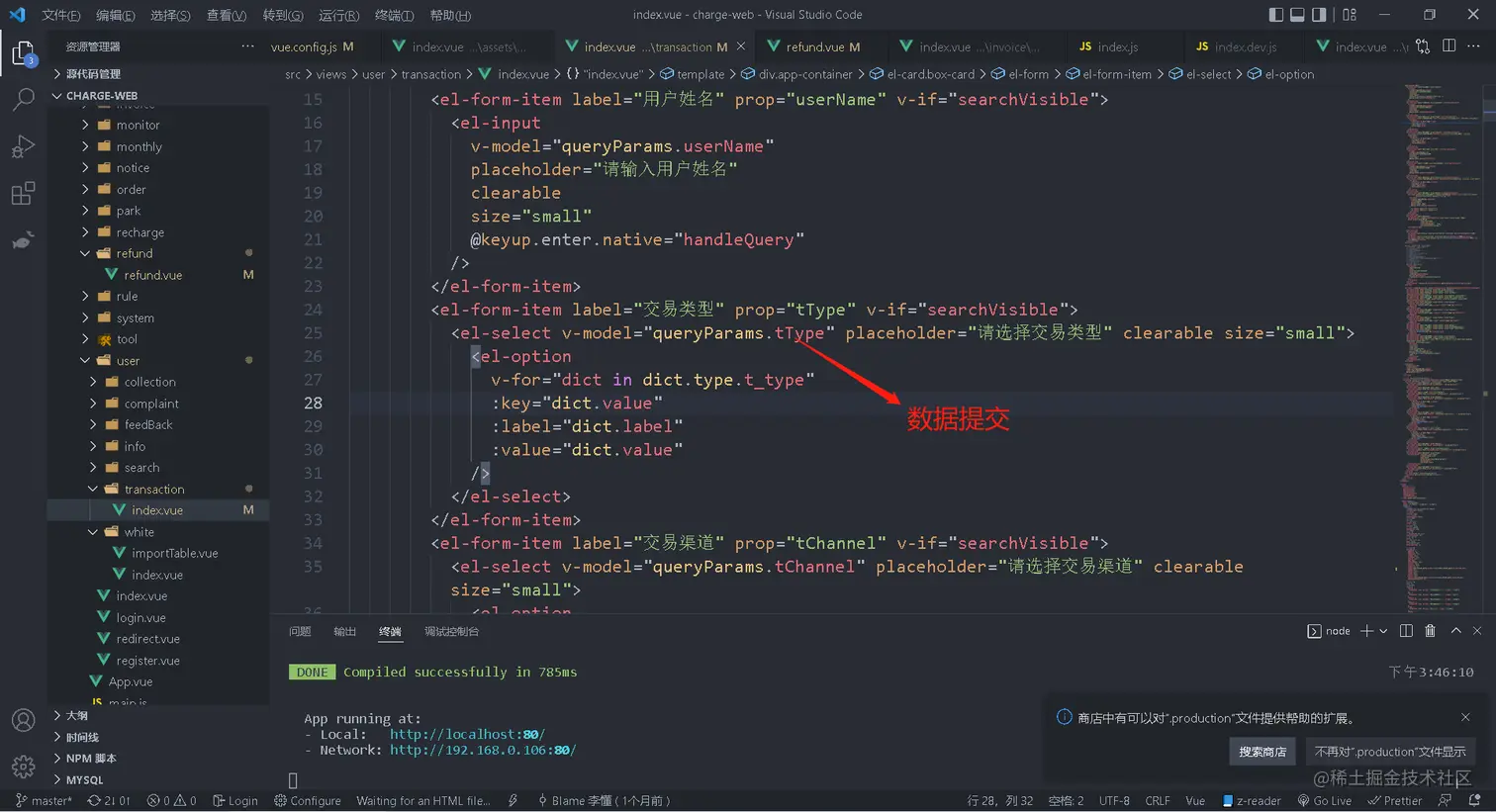Open the notifications bell in status bar
Viewport: 1496px width, 812px height.
(1474, 801)
